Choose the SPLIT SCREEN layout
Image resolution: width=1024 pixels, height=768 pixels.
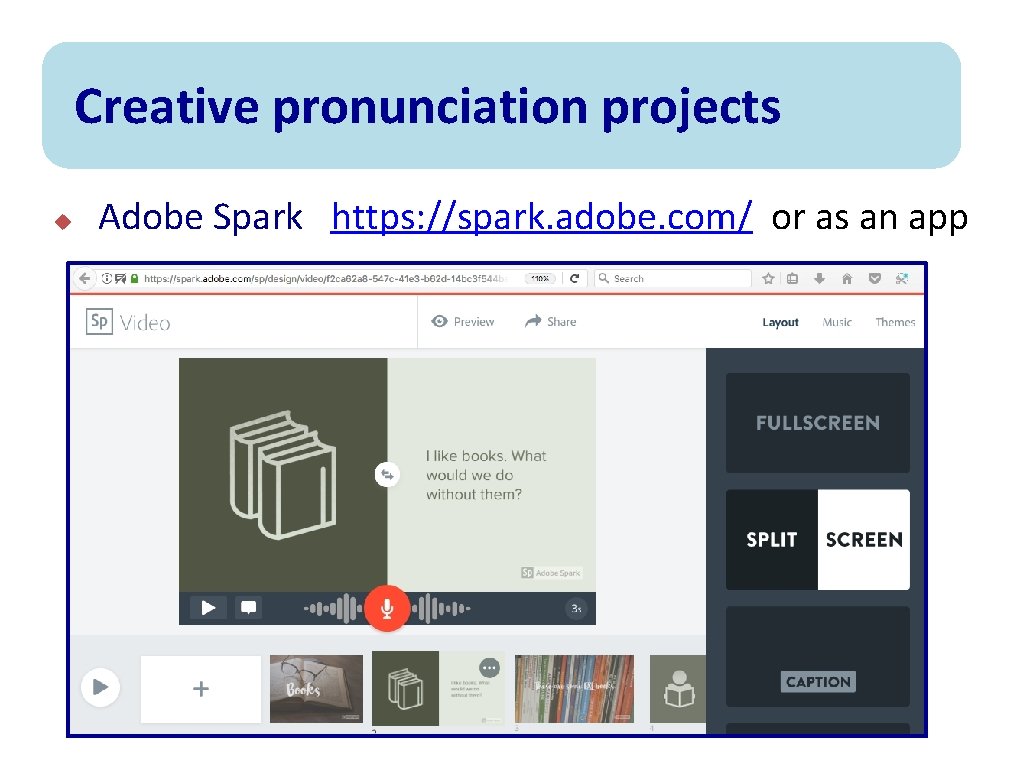tap(818, 539)
